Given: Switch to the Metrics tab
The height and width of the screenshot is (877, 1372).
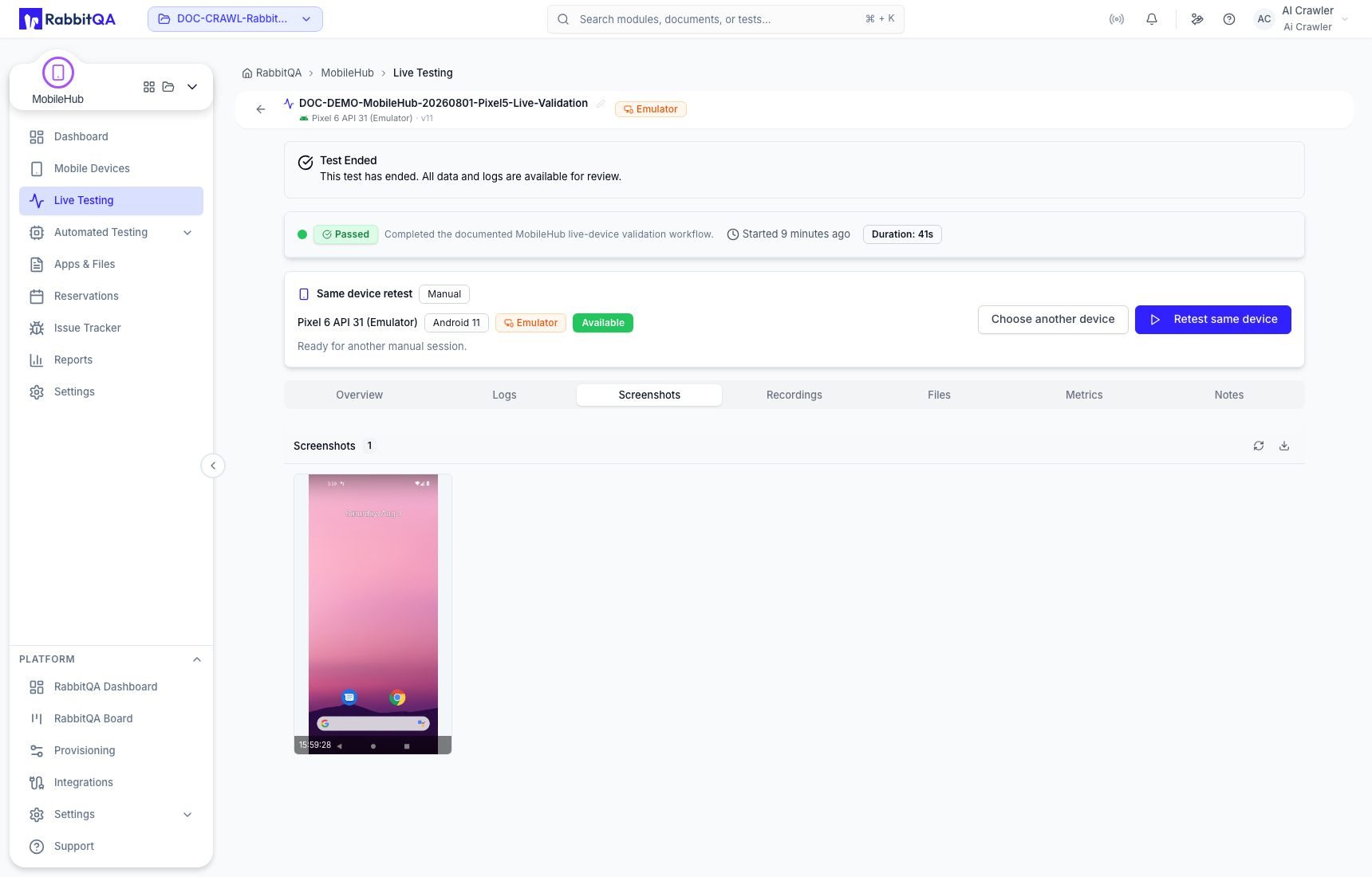Looking at the screenshot, I should [x=1084, y=395].
